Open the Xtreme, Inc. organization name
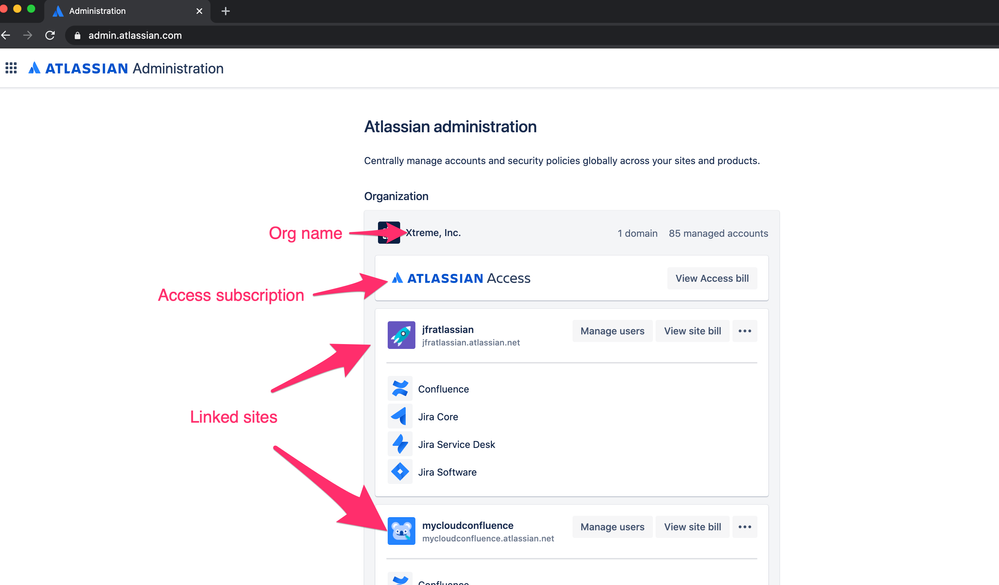This screenshot has height=585, width=999. (433, 233)
